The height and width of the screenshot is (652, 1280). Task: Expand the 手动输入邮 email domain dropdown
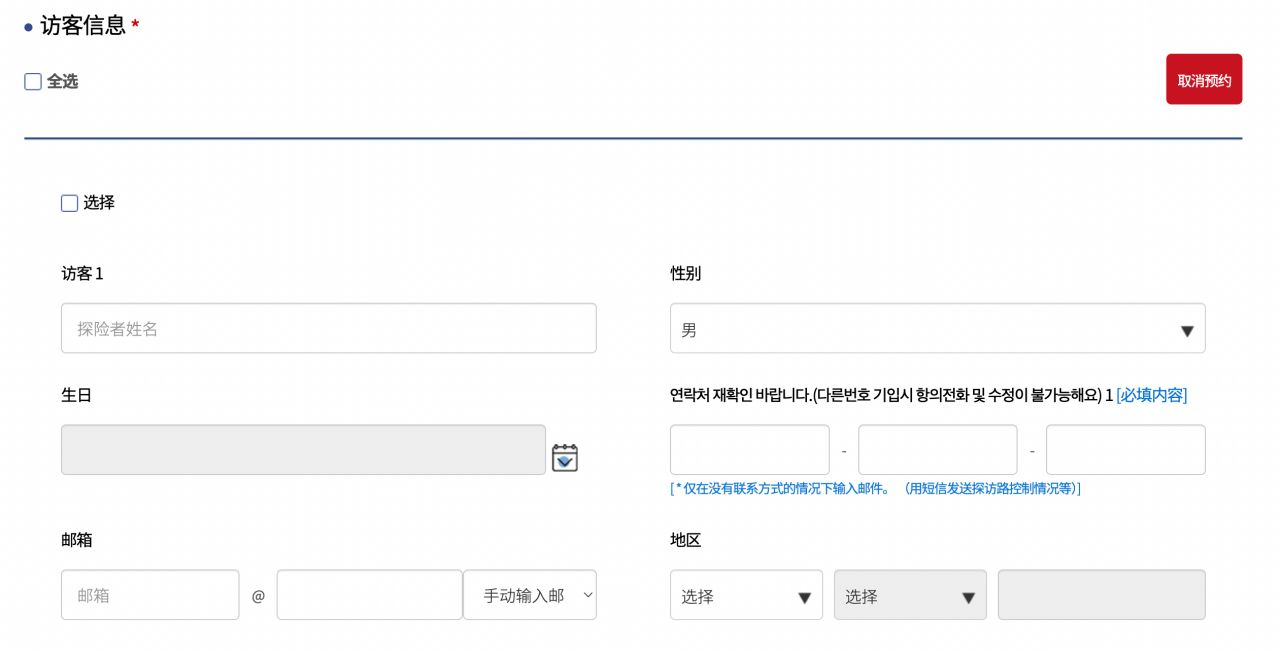[530, 595]
